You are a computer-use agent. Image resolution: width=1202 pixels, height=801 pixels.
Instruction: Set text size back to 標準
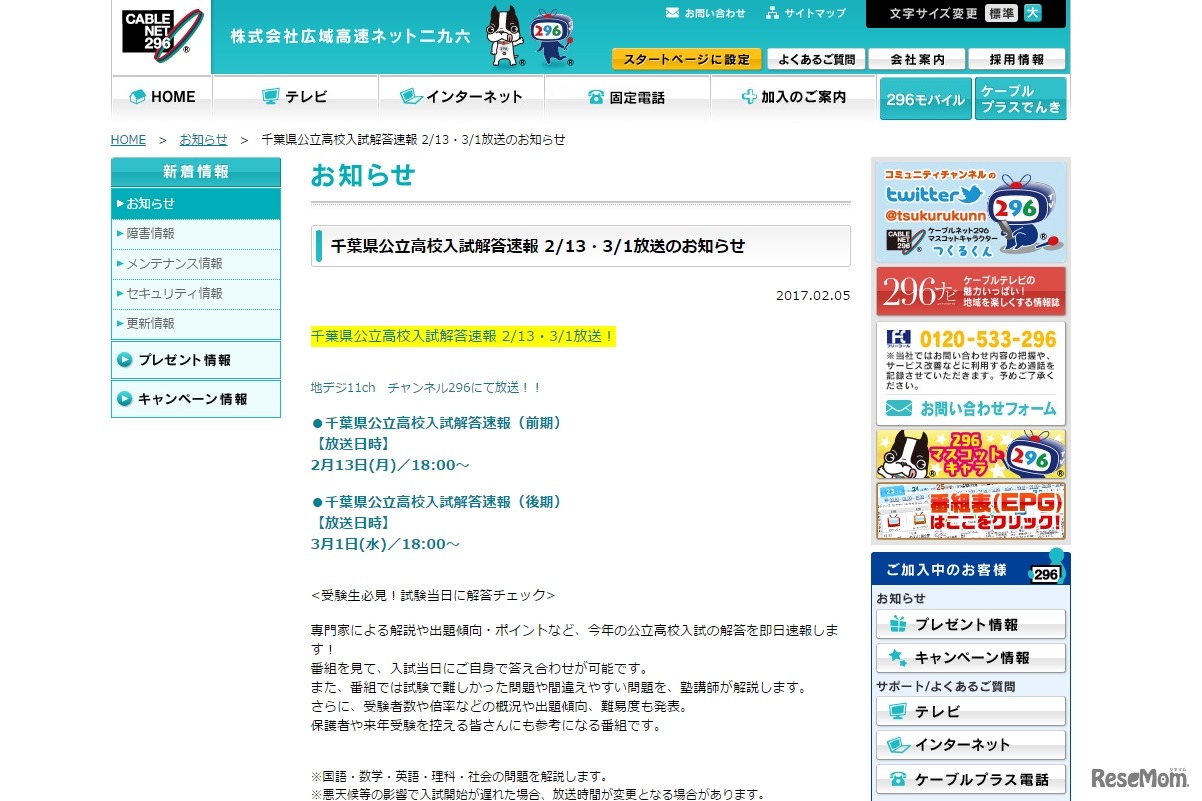click(x=1003, y=14)
